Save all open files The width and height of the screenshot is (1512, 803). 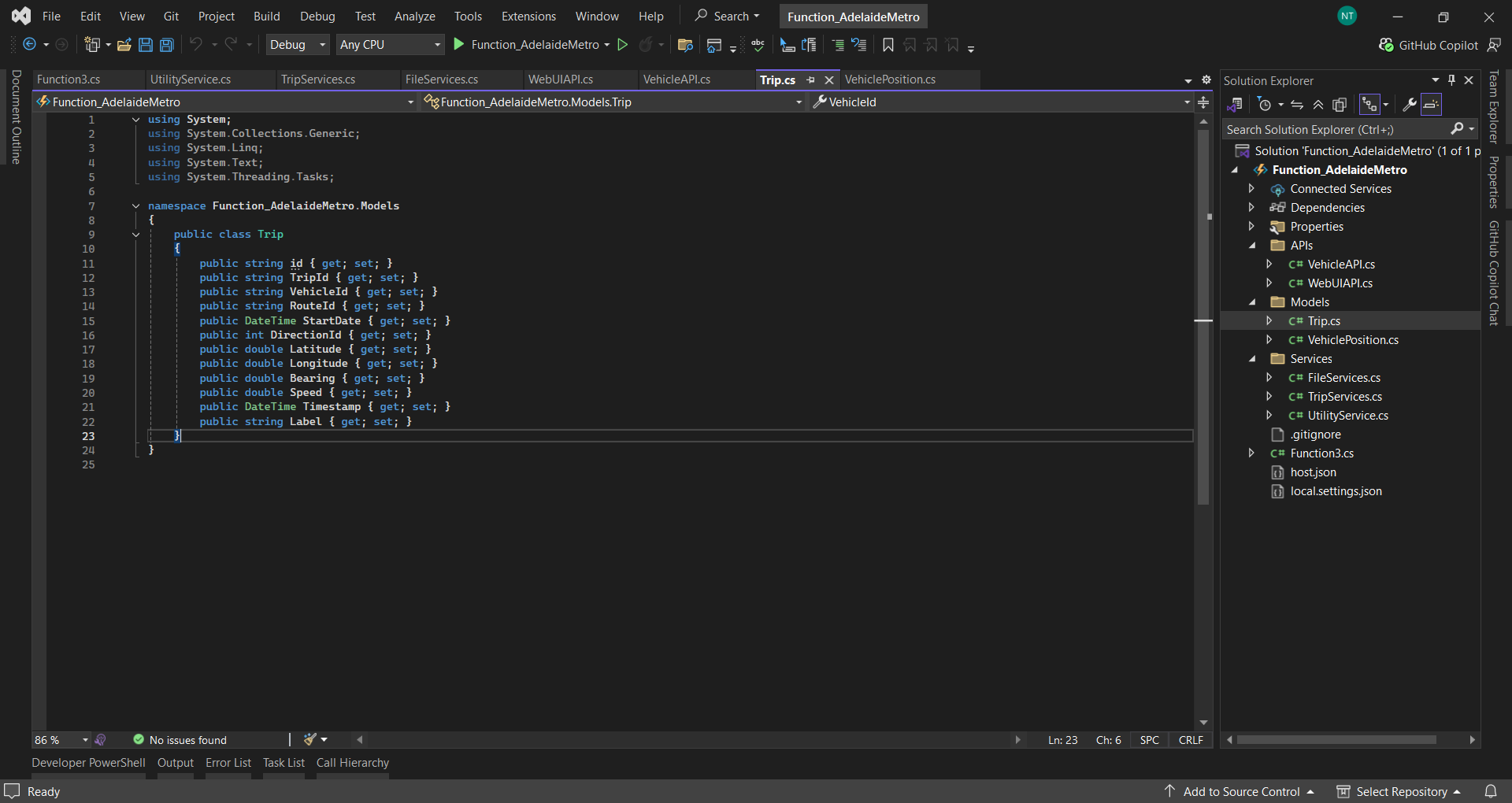166,45
